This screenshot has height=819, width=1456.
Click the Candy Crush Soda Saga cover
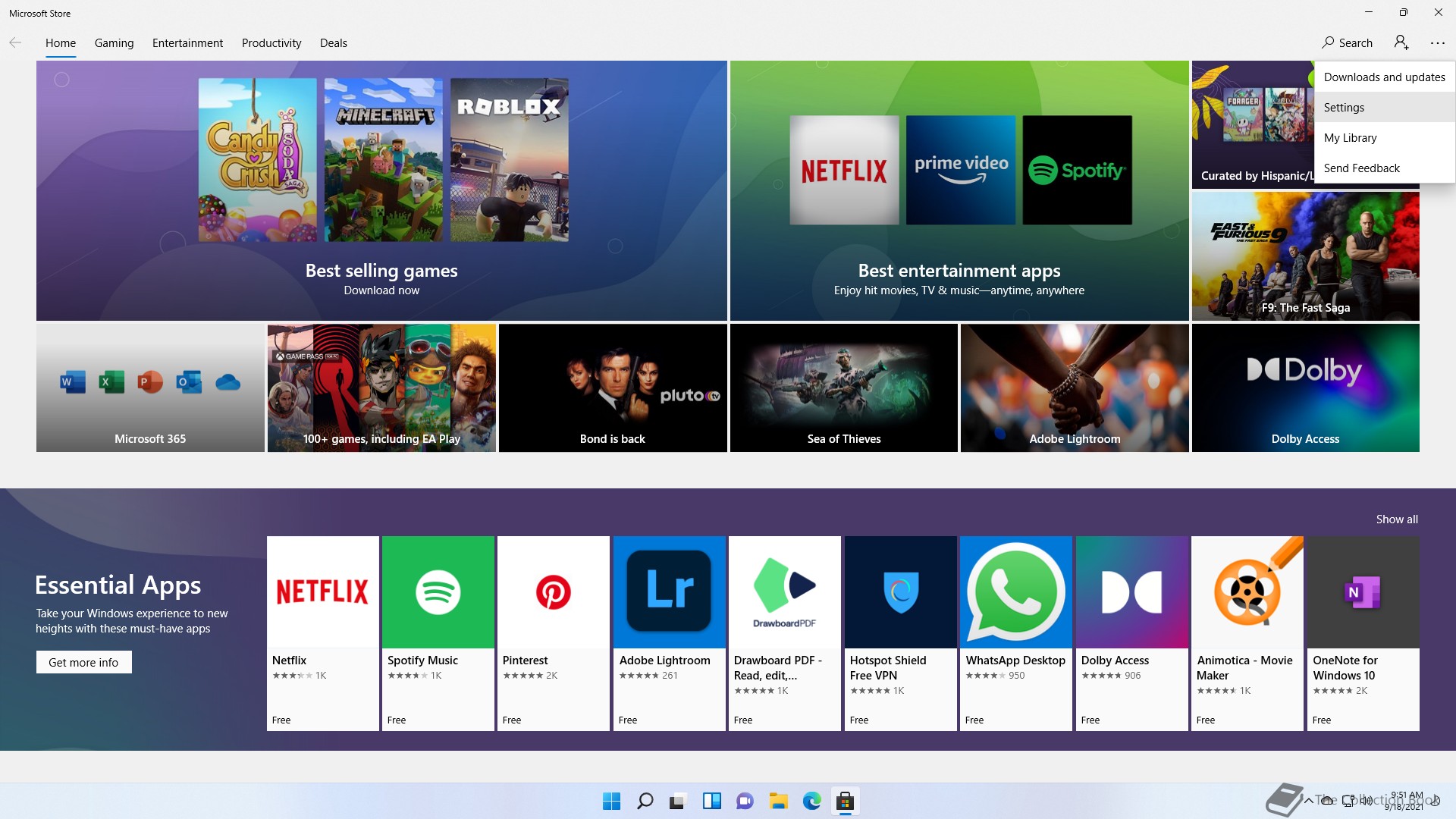(x=258, y=160)
